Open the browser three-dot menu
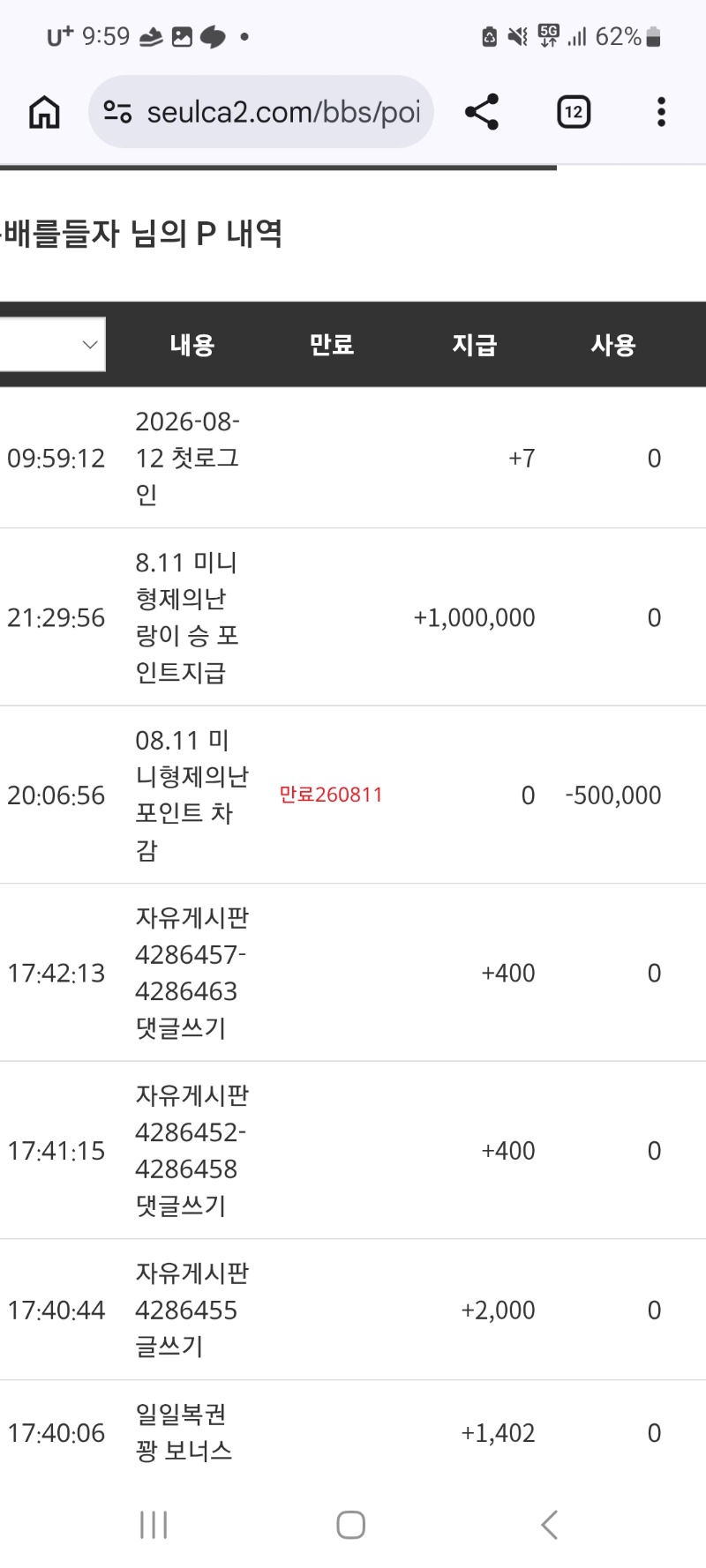 pyautogui.click(x=661, y=112)
